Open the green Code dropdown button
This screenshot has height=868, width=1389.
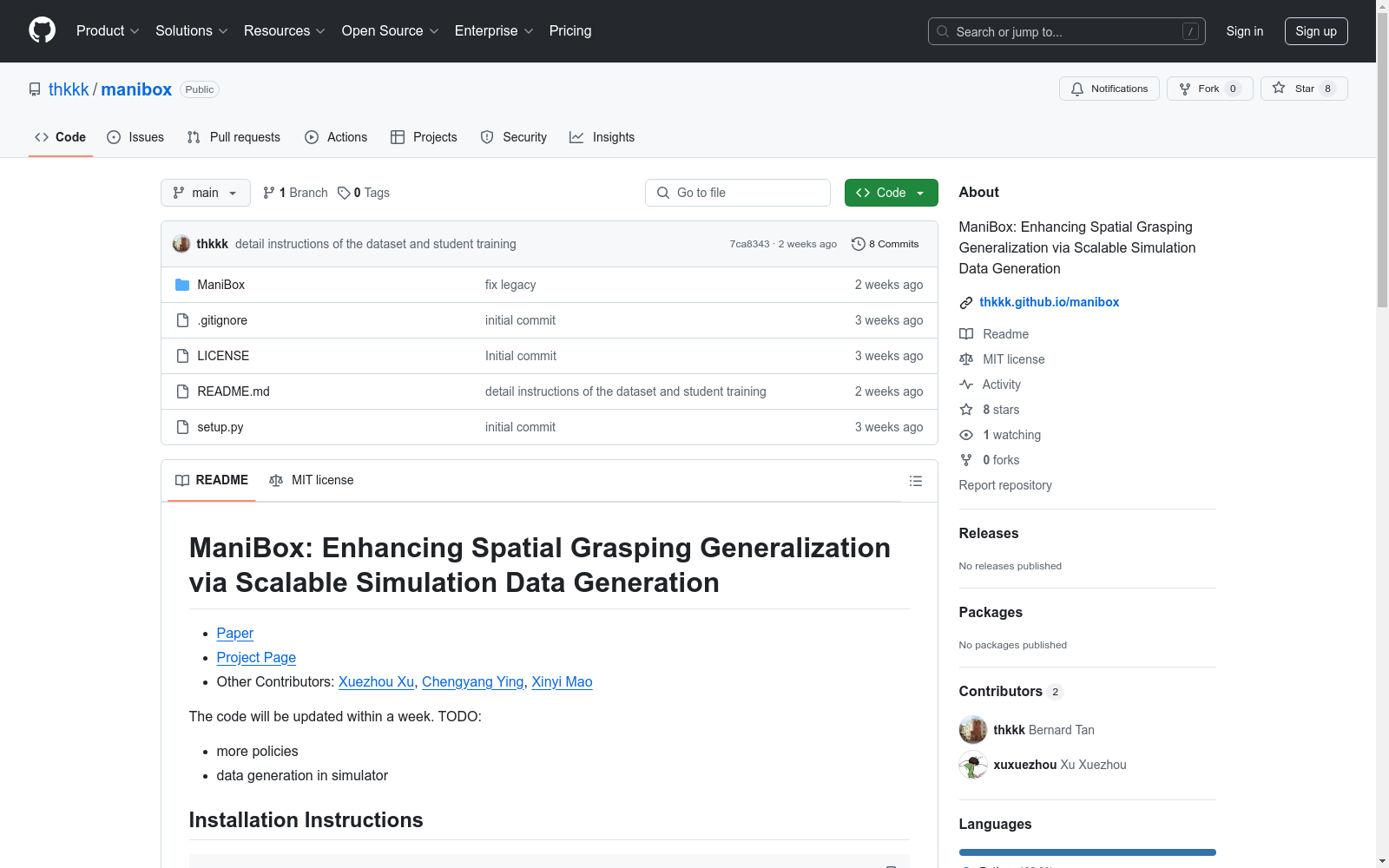[x=891, y=193]
